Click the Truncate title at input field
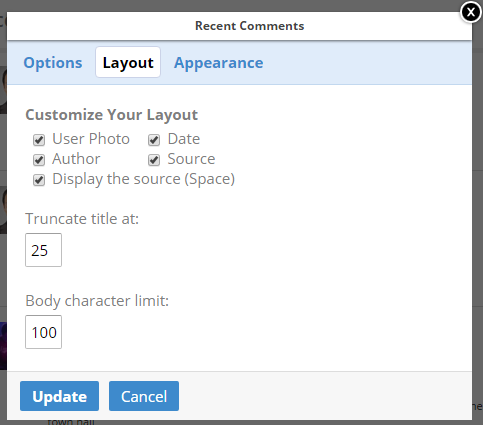483x425 pixels. [x=43, y=250]
